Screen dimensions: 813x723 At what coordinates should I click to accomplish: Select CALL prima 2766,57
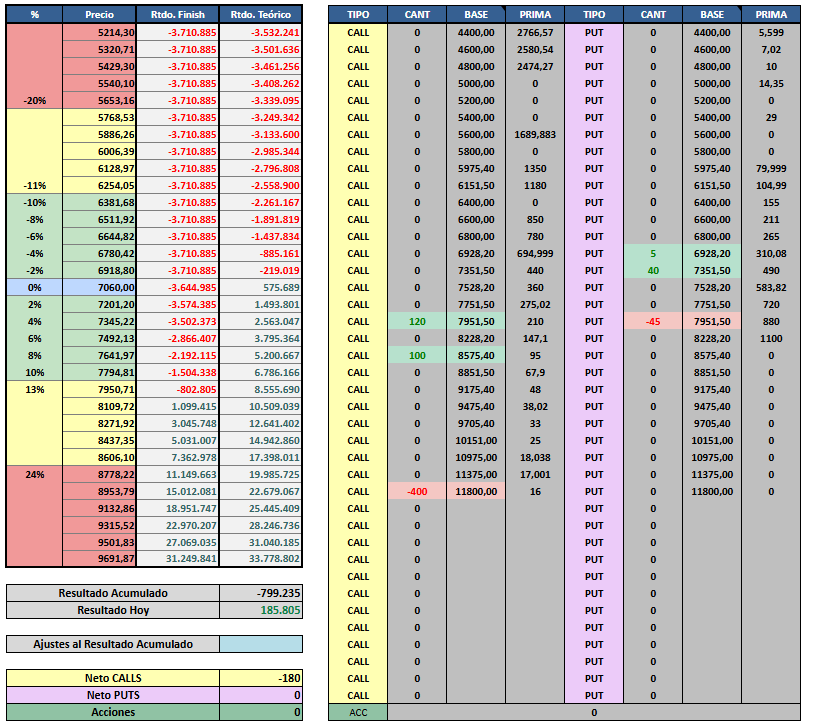[x=535, y=32]
